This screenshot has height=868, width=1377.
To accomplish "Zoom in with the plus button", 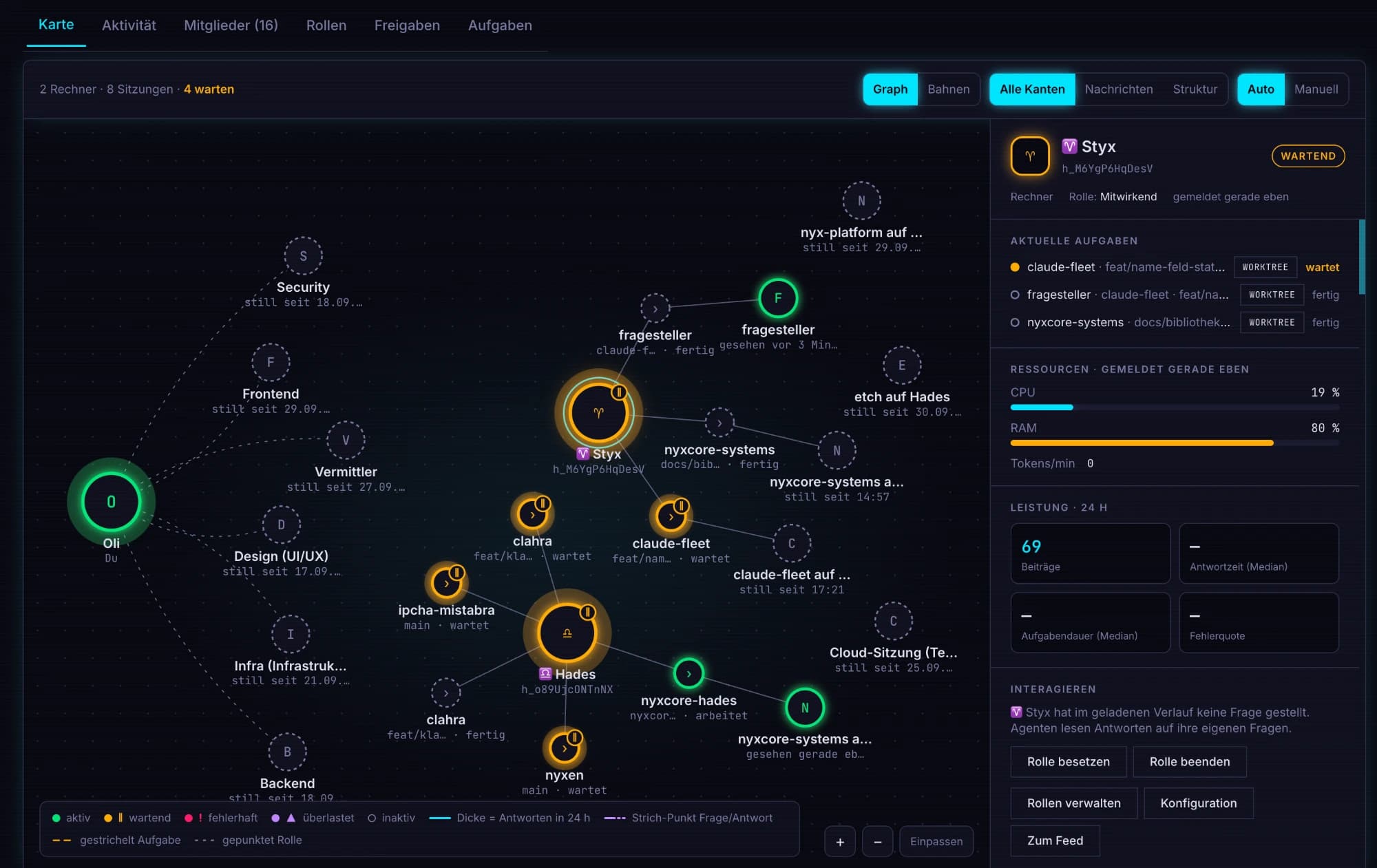I will pyautogui.click(x=840, y=841).
